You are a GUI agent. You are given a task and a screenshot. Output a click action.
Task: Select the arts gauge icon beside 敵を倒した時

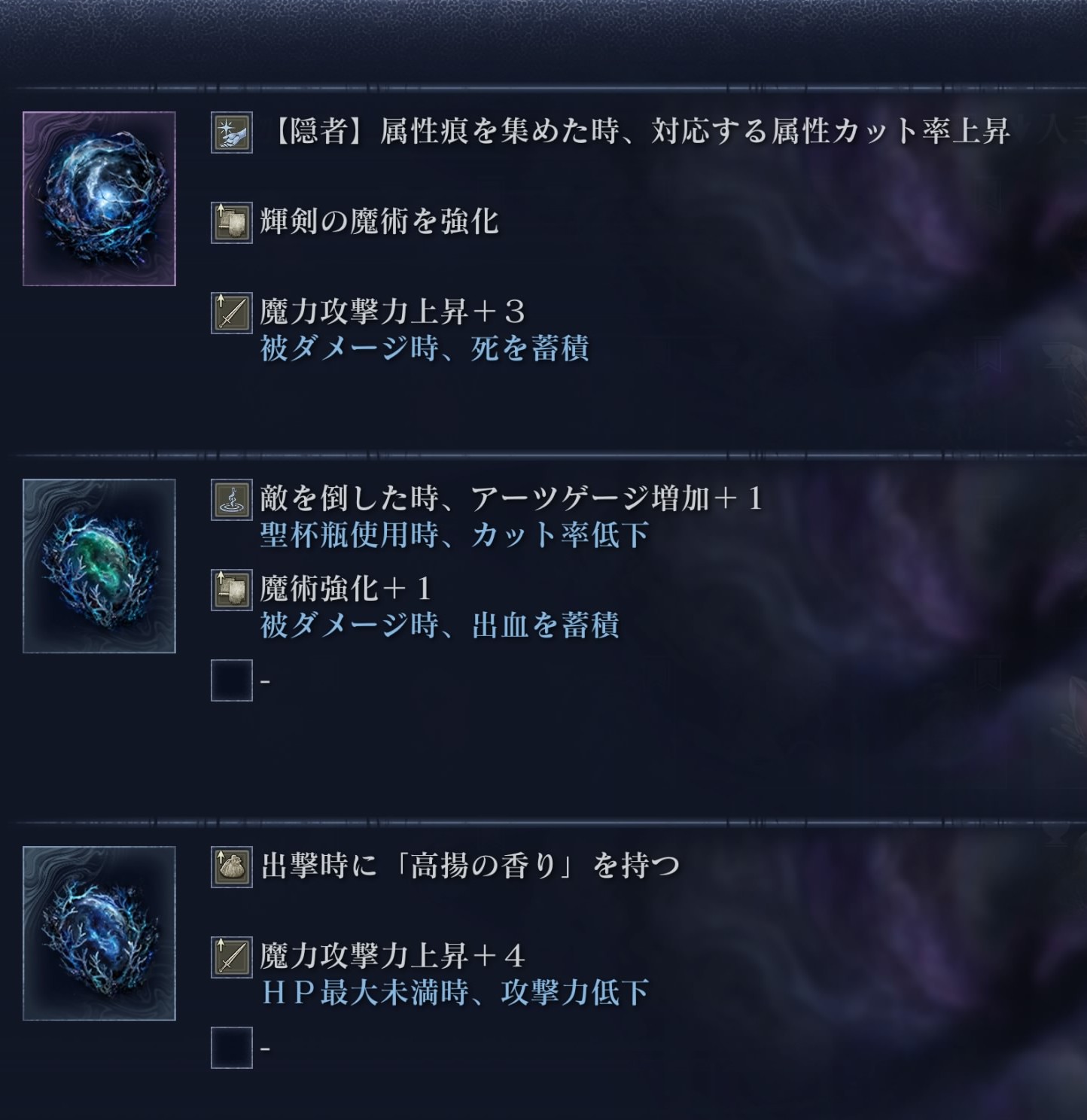pos(231,500)
